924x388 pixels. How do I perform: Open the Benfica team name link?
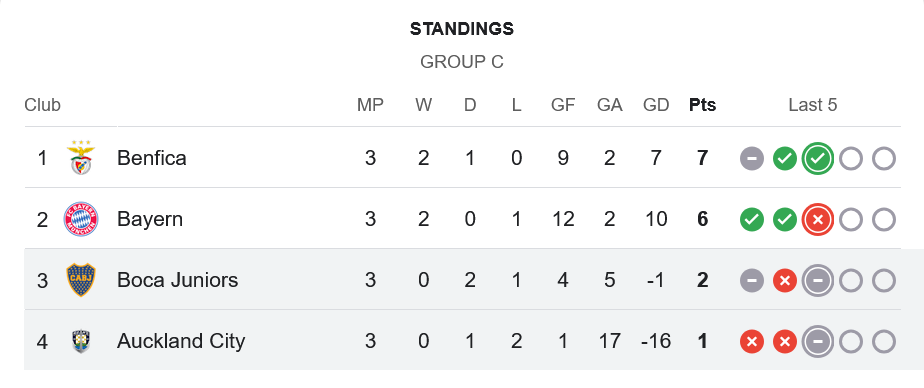tap(152, 158)
